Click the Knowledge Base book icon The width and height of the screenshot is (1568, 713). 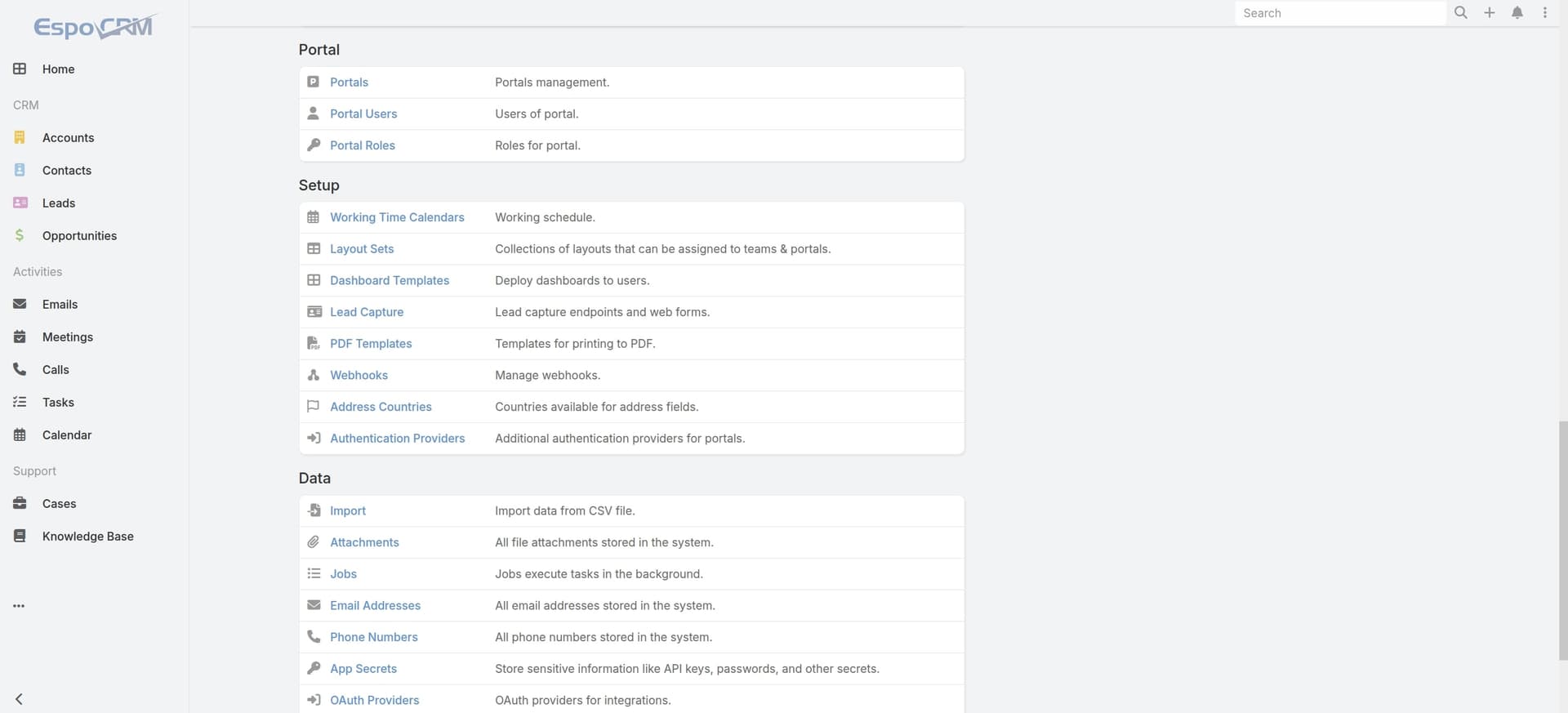pos(20,536)
